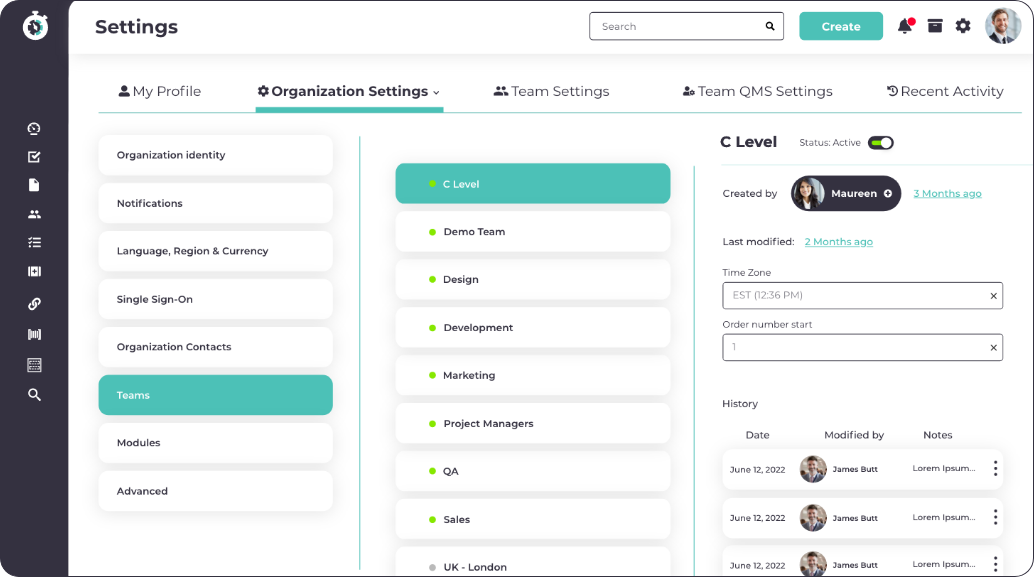Click inside the Search input field
Viewport: 1034px width, 577px height.
(x=670, y=26)
